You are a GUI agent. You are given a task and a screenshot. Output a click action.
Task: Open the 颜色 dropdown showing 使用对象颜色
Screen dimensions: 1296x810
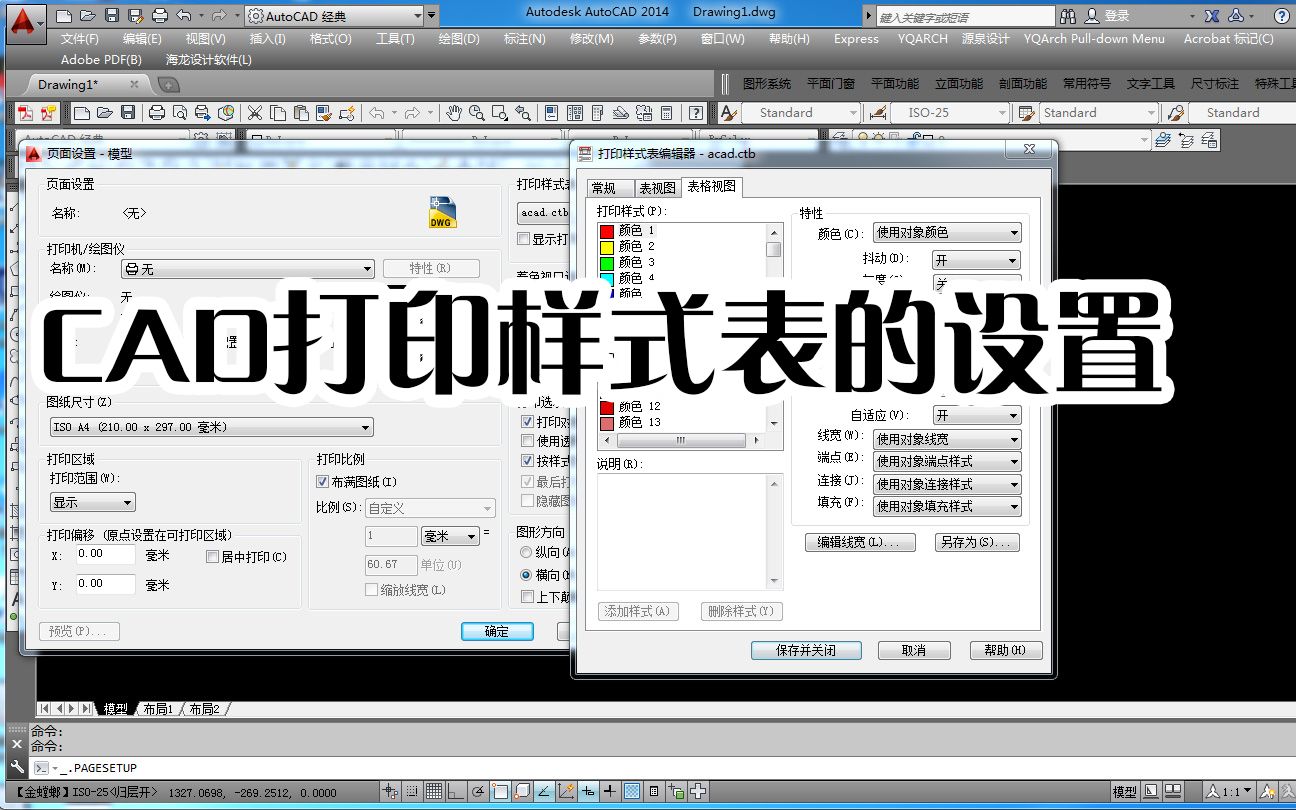pyautogui.click(x=947, y=233)
